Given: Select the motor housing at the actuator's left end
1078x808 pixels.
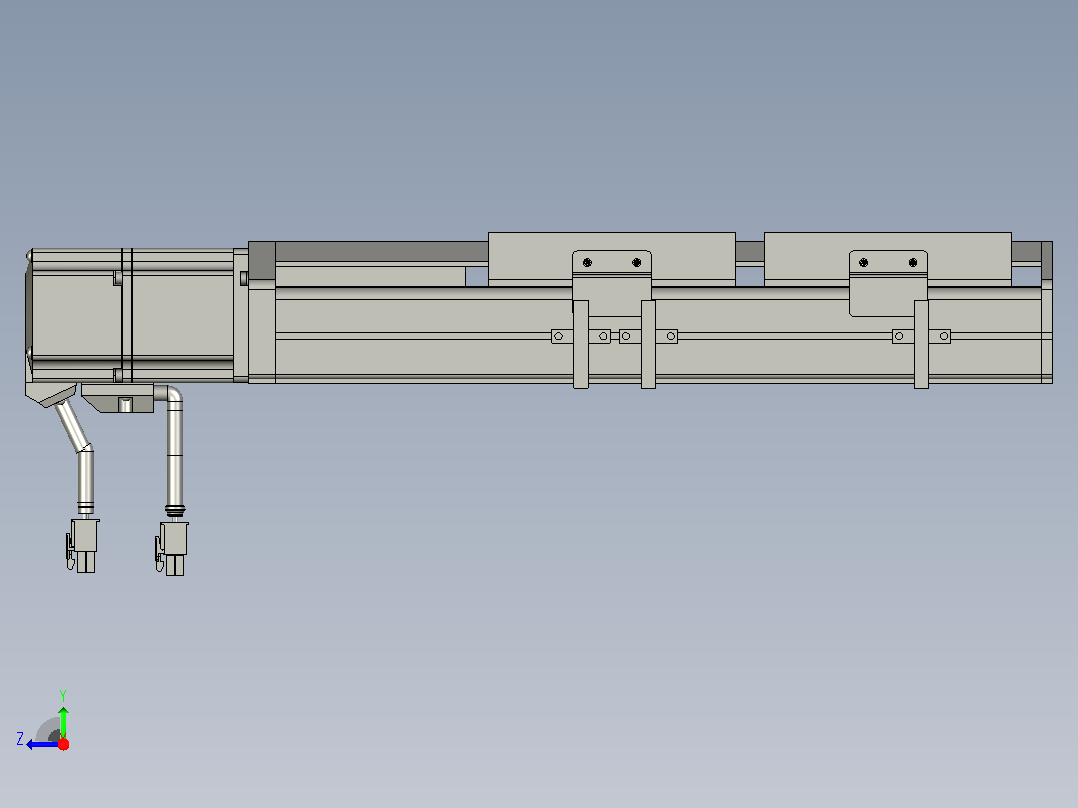Looking at the screenshot, I should pos(132,316).
